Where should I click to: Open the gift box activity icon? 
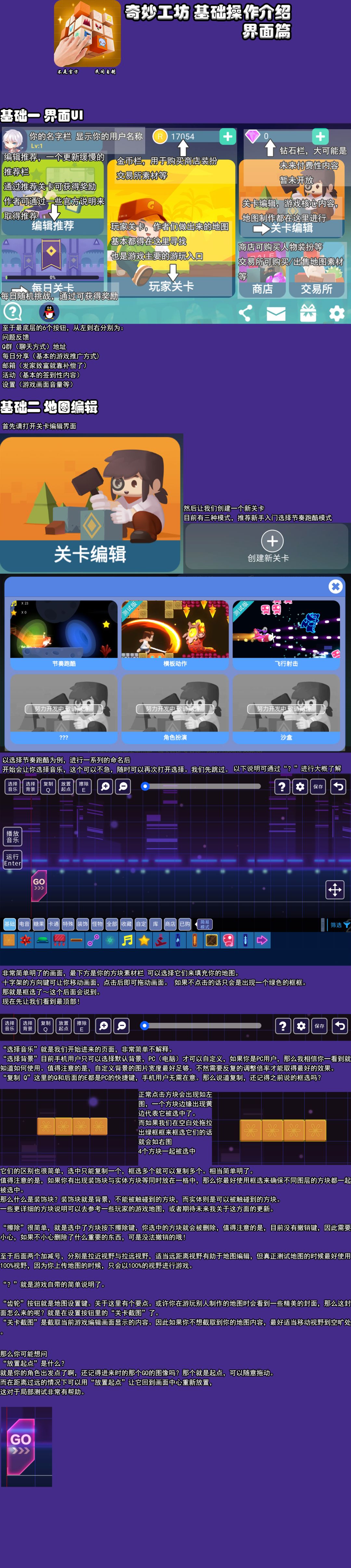tap(308, 313)
